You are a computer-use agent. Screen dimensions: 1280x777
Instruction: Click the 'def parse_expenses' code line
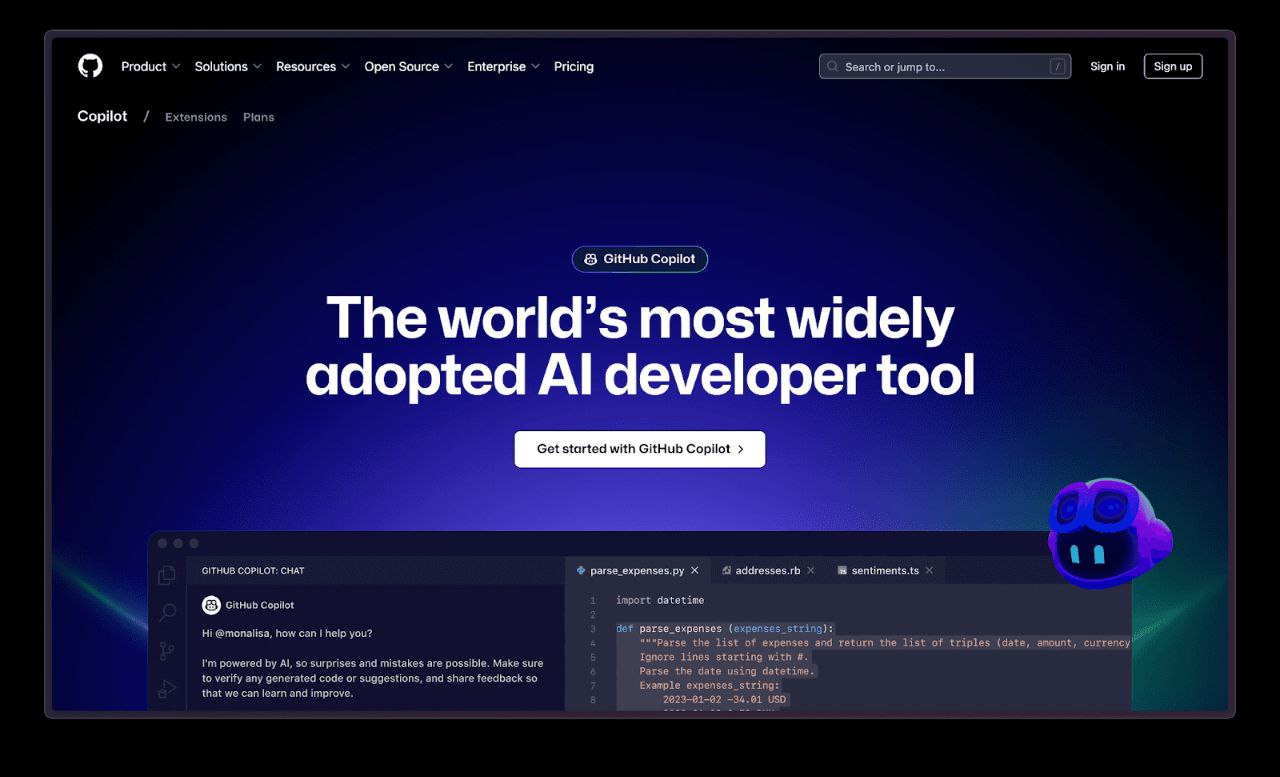tap(725, 629)
